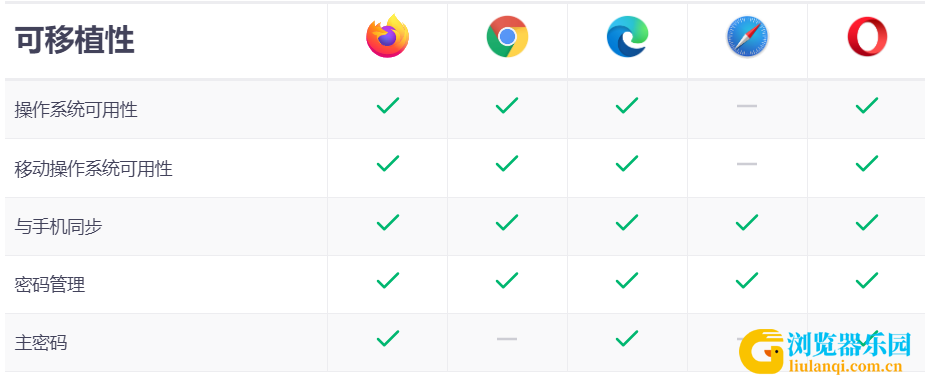Viewport: 925px width, 376px height.
Task: Click Safari checkmark in 与手机同步 row
Action: (747, 223)
